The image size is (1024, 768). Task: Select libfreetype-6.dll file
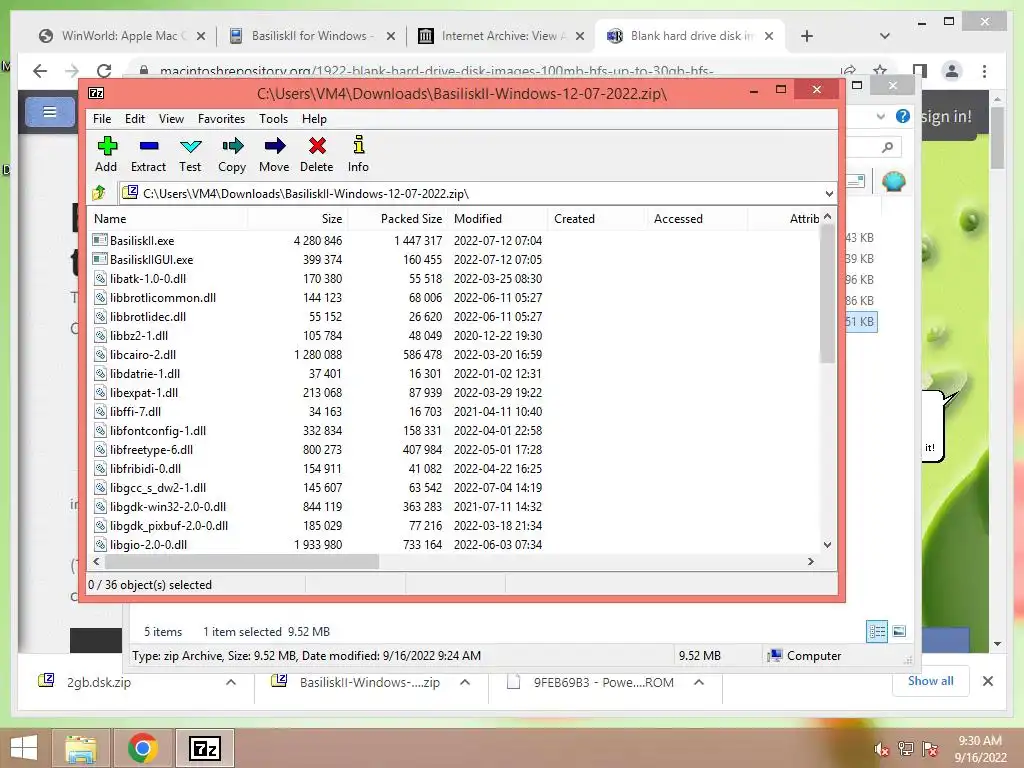pos(151,449)
